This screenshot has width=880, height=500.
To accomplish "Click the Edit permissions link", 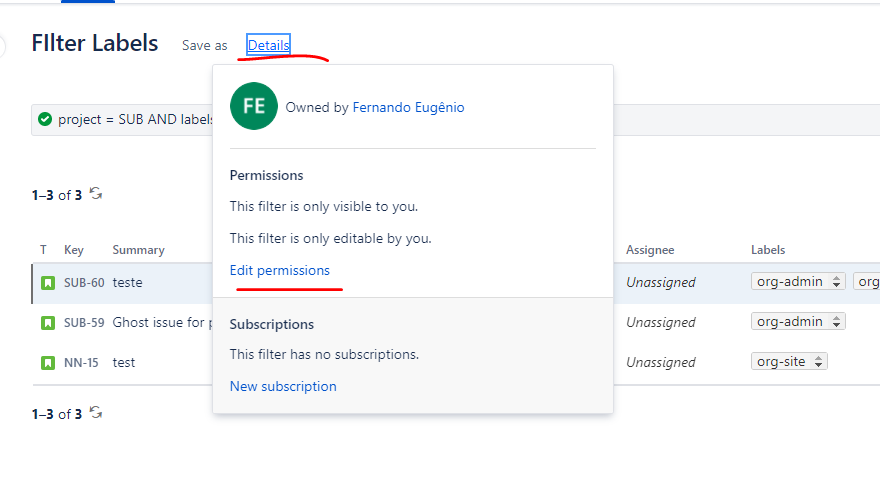I will 279,270.
